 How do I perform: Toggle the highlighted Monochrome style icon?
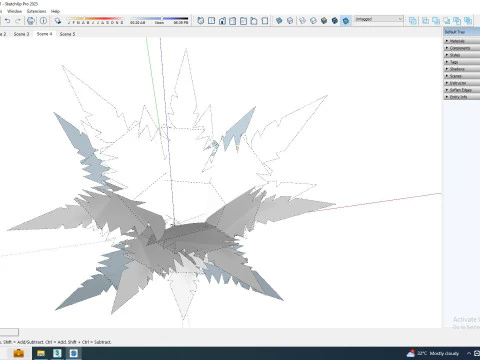(346, 21)
